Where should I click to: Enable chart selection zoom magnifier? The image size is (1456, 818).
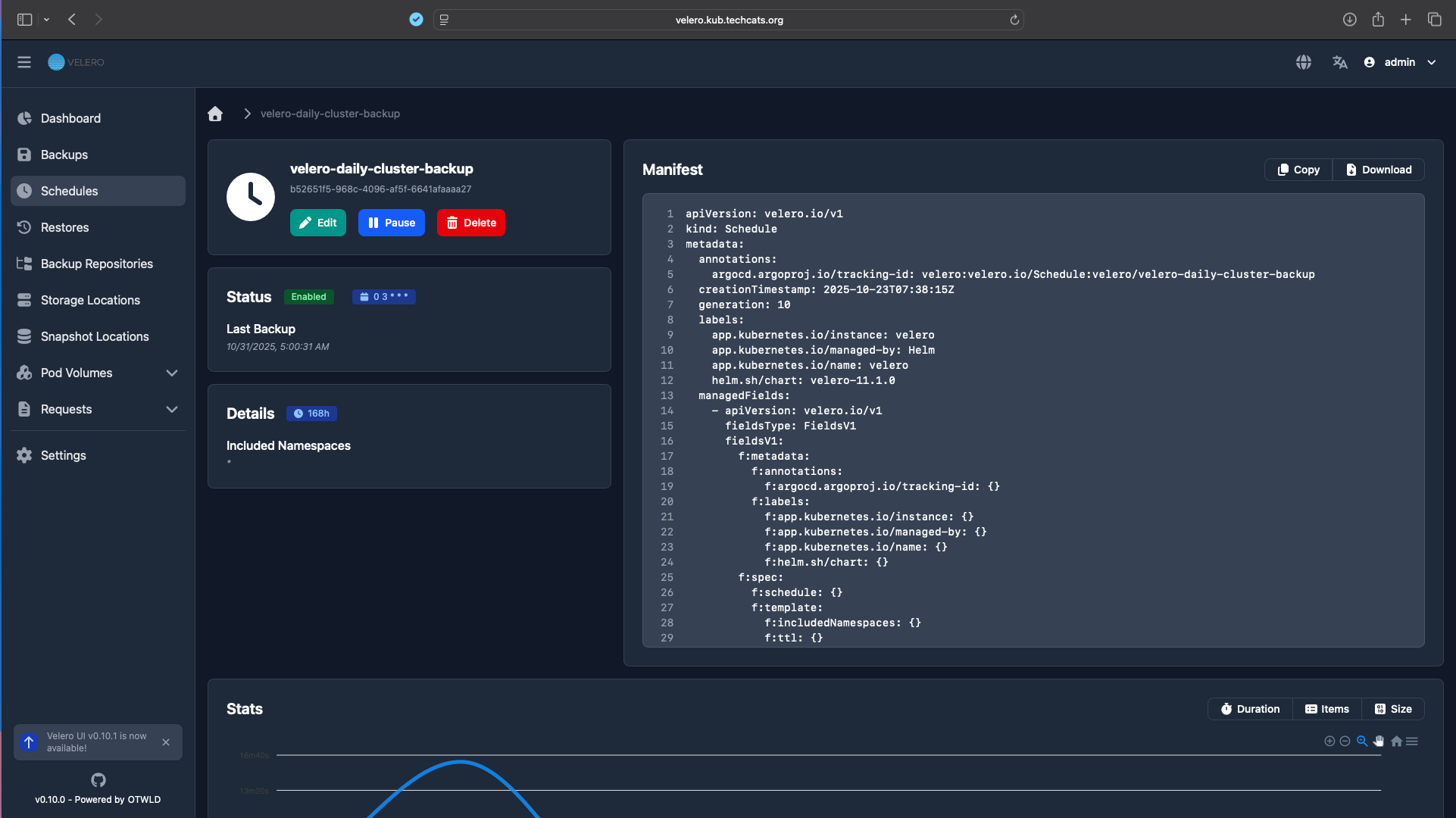(x=1362, y=742)
